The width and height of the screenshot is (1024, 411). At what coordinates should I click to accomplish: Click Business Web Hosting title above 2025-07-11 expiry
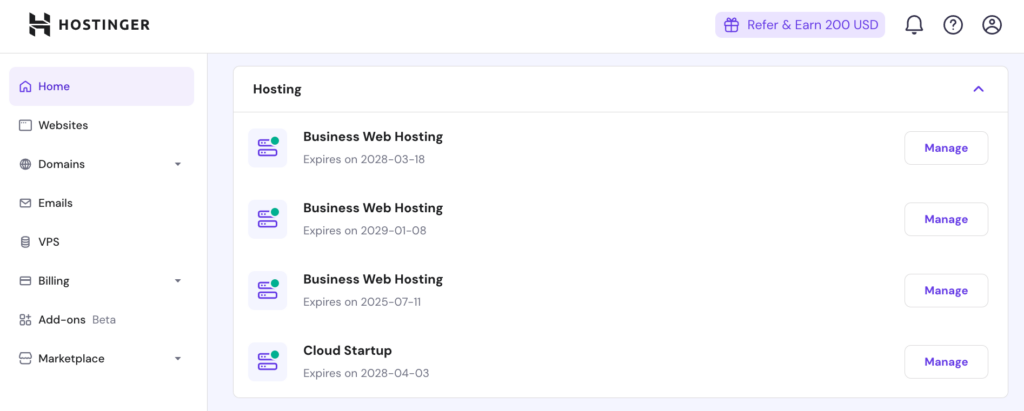[x=373, y=279]
